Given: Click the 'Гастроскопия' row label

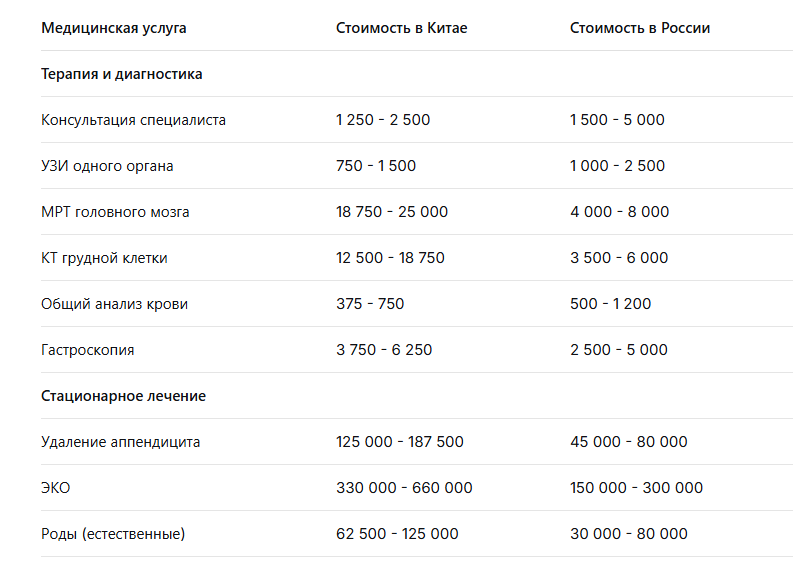Looking at the screenshot, I should coord(88,350).
